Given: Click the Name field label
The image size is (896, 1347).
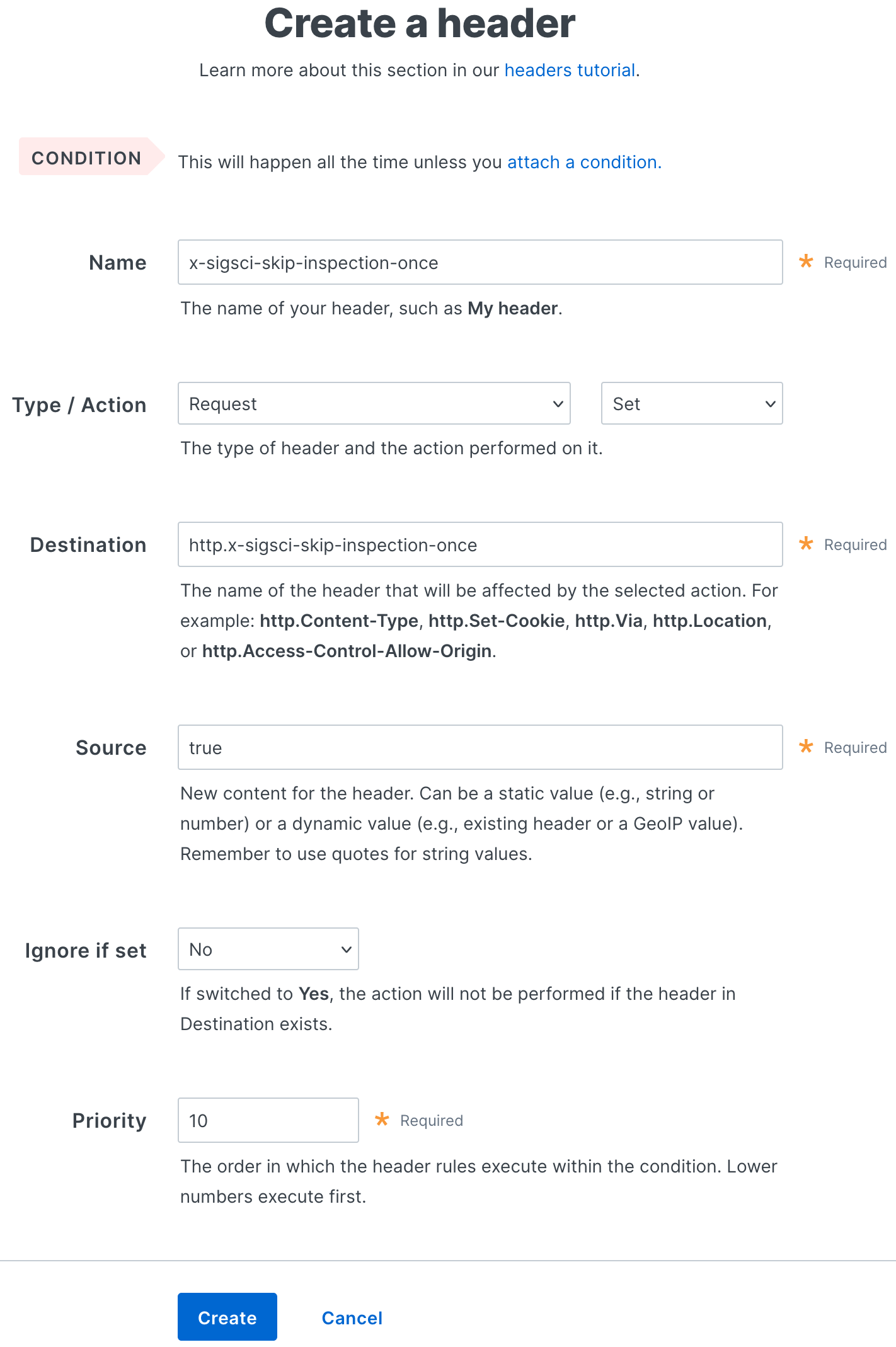Looking at the screenshot, I should [117, 262].
